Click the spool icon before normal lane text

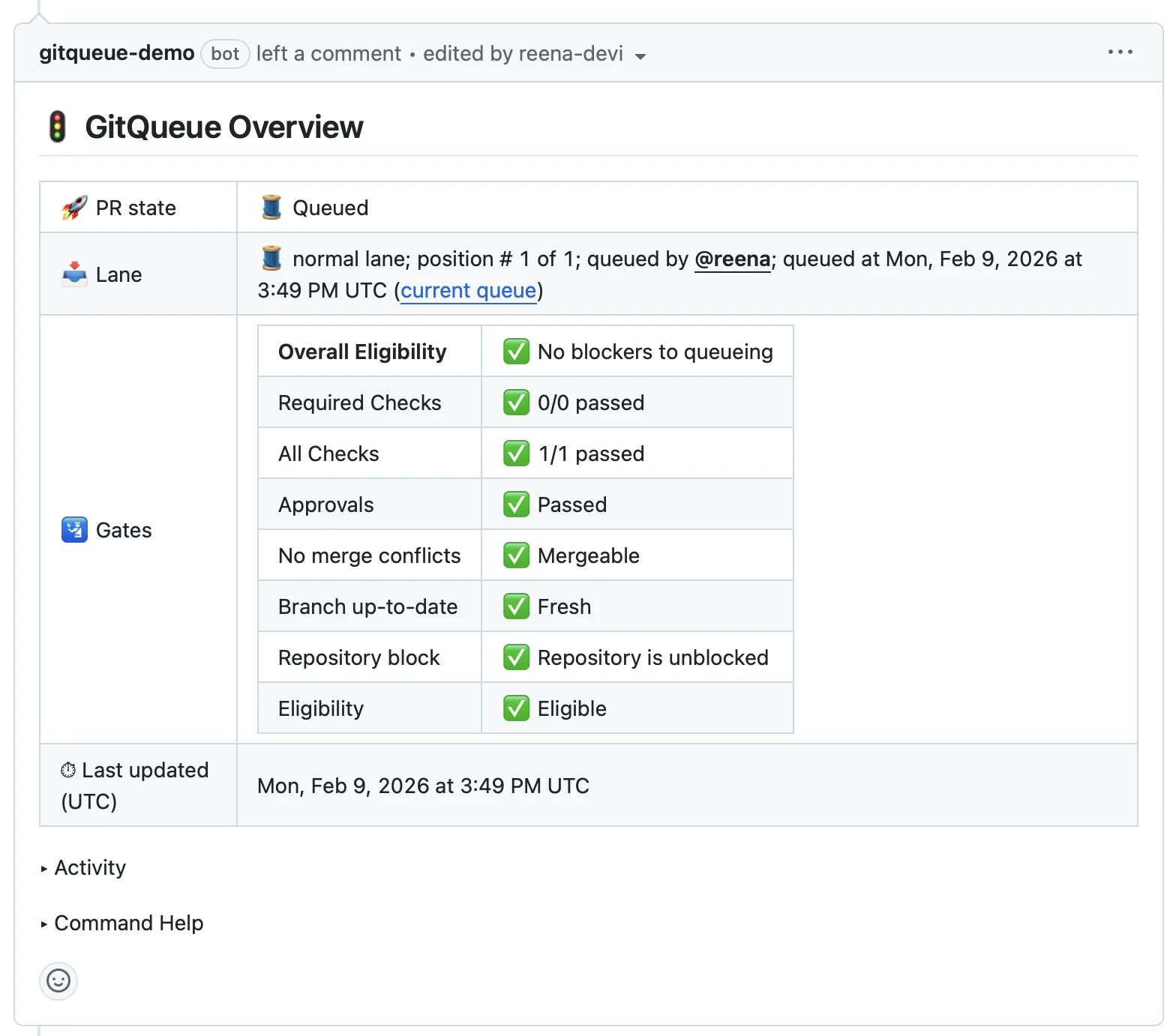point(271,258)
